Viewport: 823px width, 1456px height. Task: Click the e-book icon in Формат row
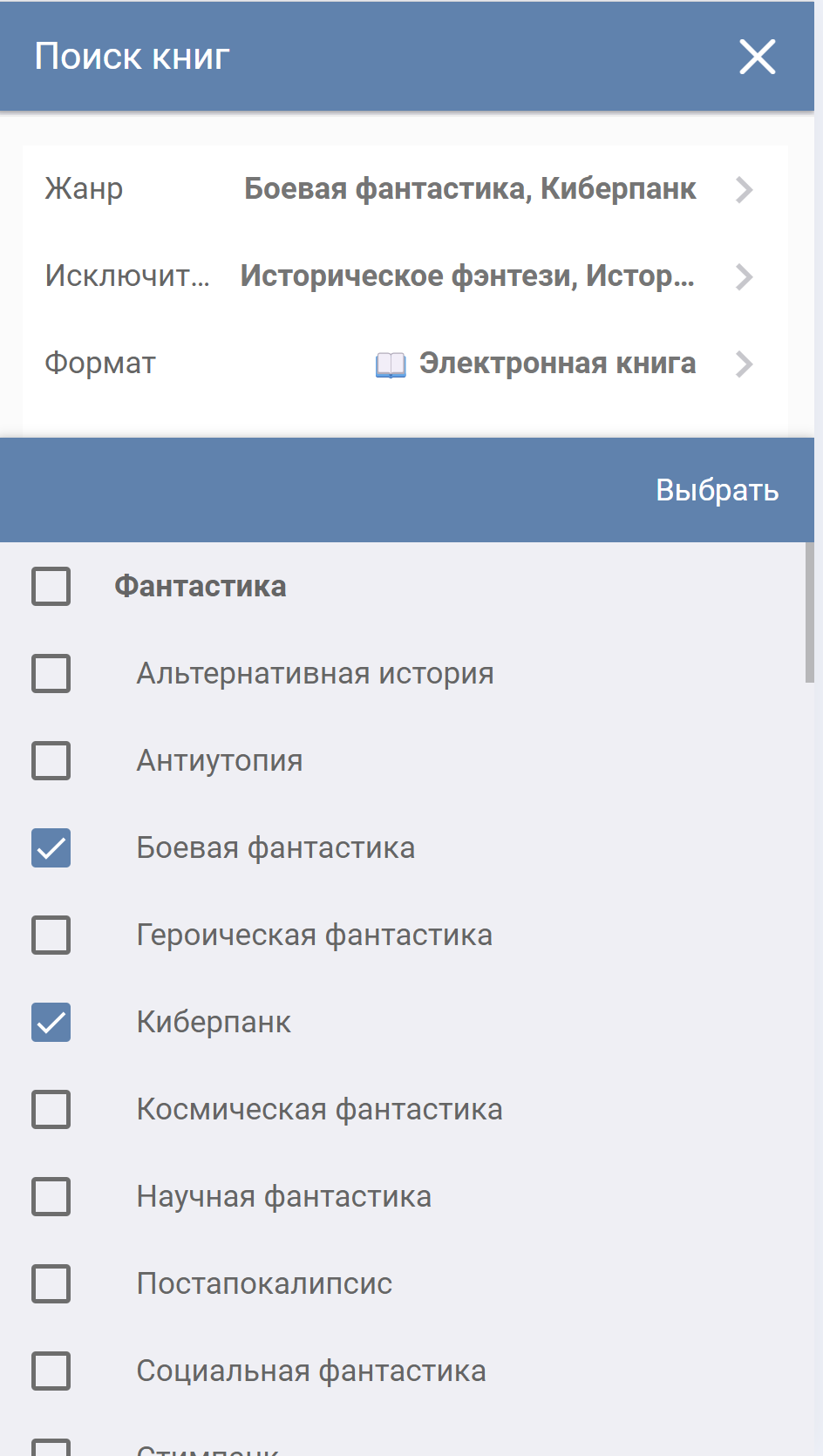391,364
